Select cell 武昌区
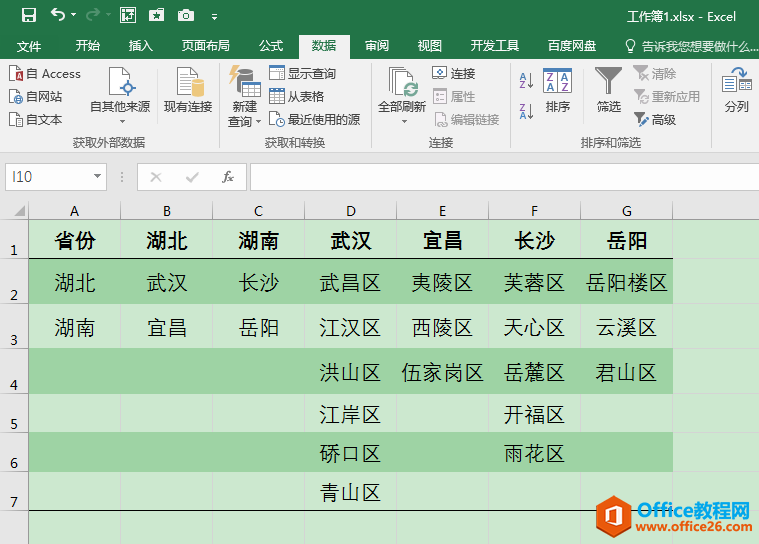Viewport: 759px width, 544px height. [350, 282]
